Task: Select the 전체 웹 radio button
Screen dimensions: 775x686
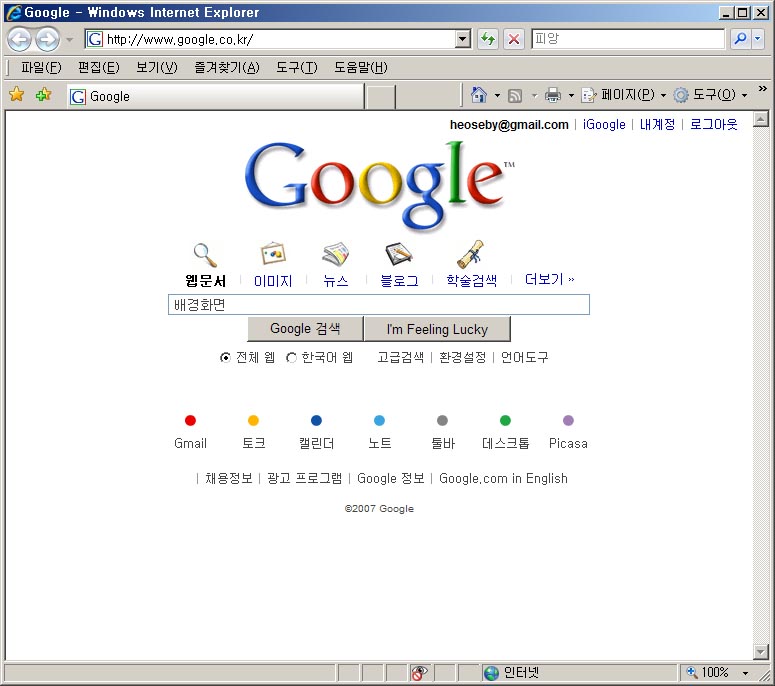Action: click(x=225, y=357)
